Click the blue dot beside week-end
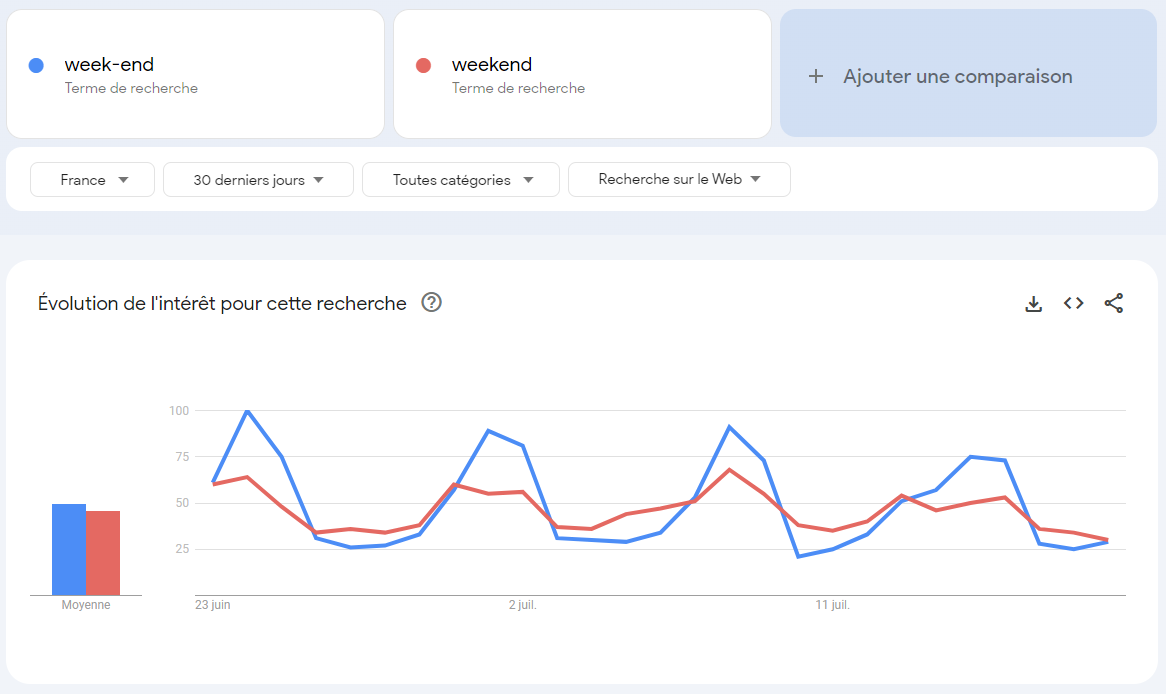Viewport: 1166px width, 694px height. tap(37, 64)
